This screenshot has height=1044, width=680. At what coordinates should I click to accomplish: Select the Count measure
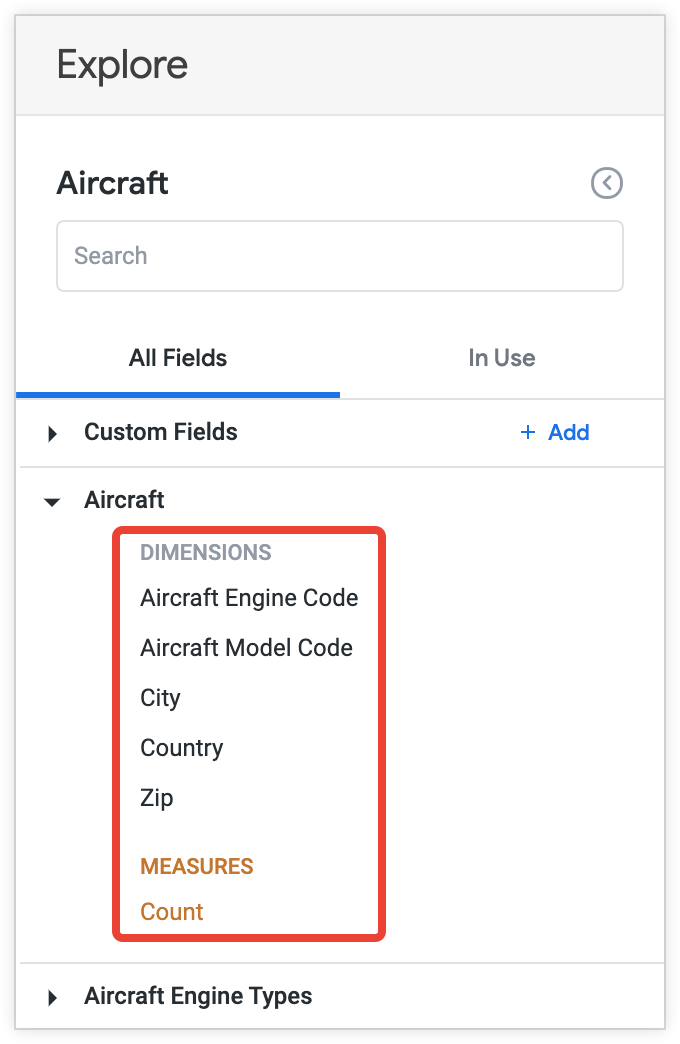(x=172, y=911)
